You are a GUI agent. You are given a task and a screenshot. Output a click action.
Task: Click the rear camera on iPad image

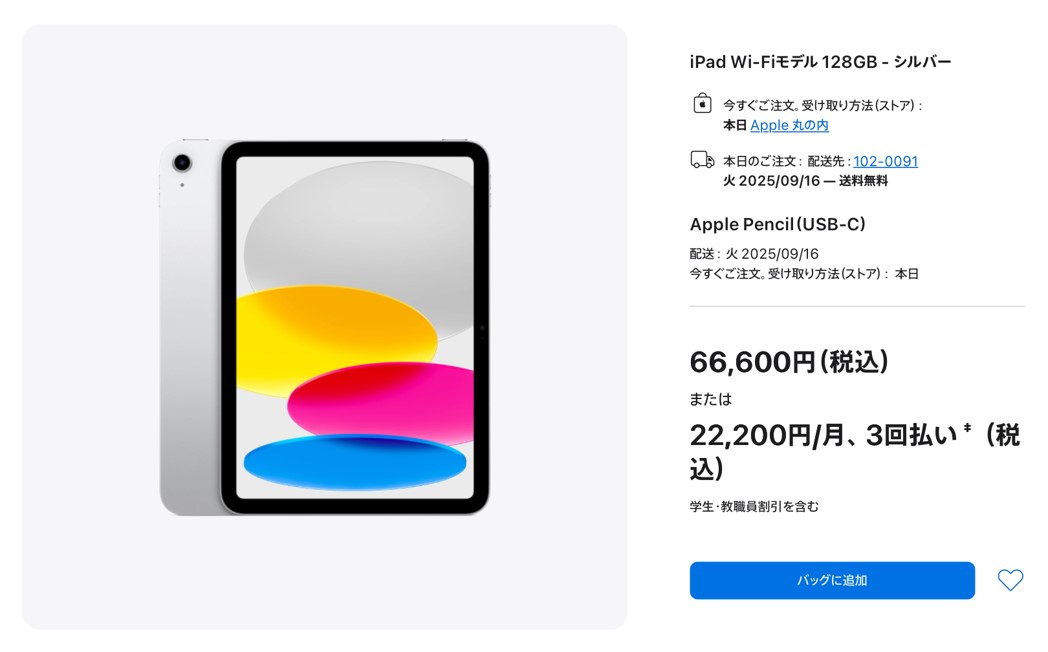[182, 162]
